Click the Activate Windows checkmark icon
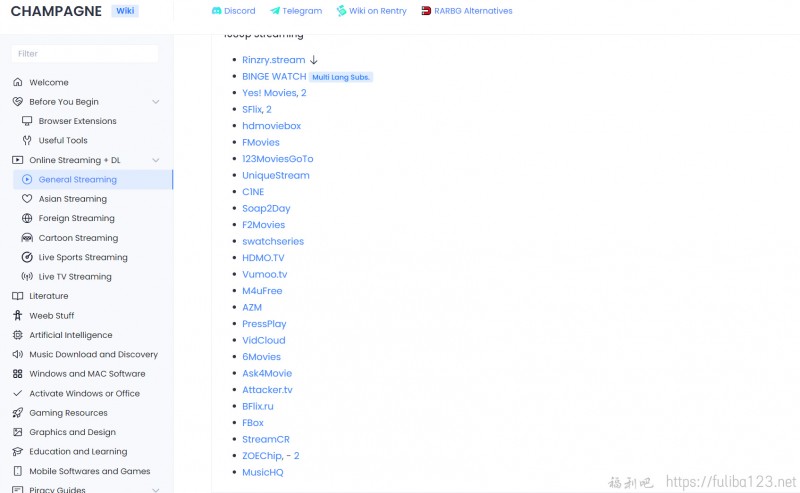Image resolution: width=800 pixels, height=493 pixels. coord(17,393)
